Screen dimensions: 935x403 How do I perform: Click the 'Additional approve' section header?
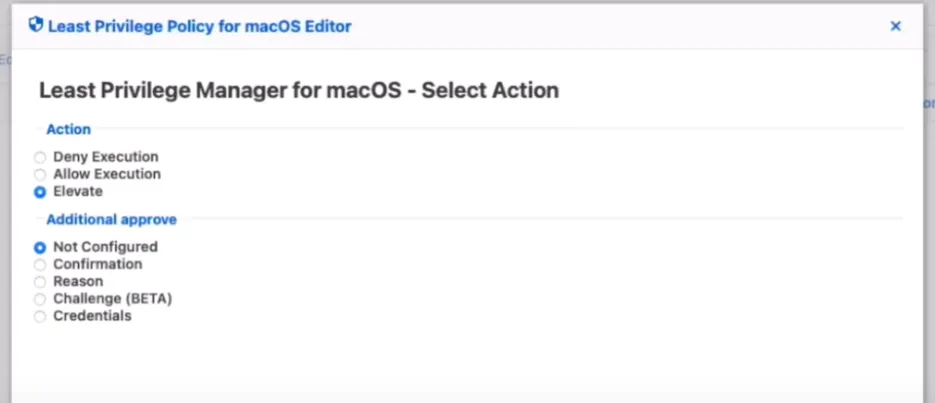[112, 219]
